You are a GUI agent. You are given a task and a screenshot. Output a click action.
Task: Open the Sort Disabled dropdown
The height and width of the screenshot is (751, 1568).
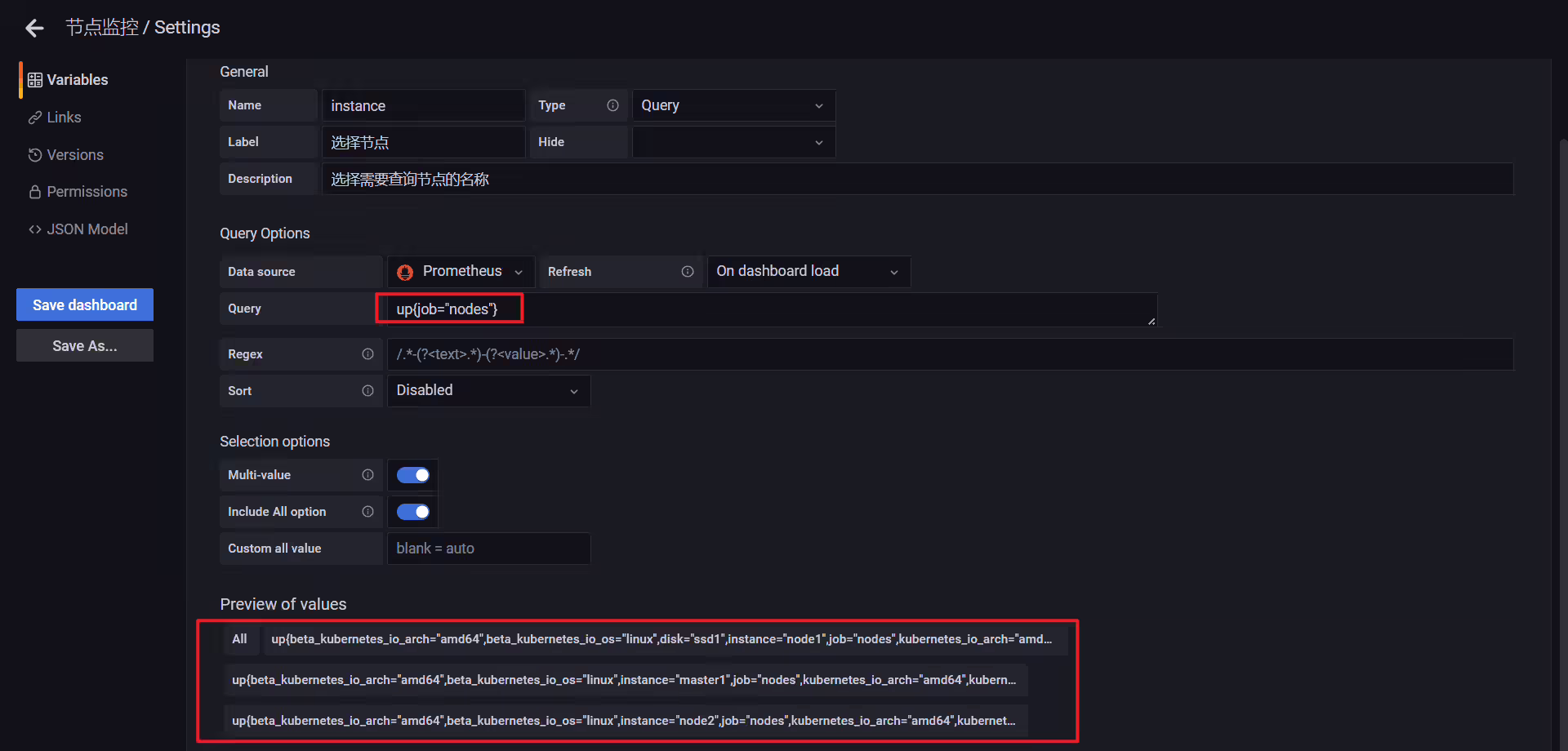point(488,391)
